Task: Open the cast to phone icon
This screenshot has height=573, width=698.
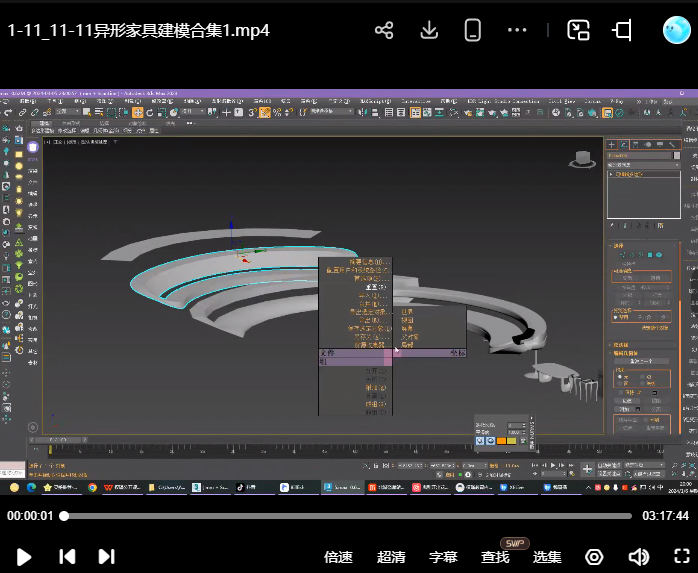Action: pos(474,30)
